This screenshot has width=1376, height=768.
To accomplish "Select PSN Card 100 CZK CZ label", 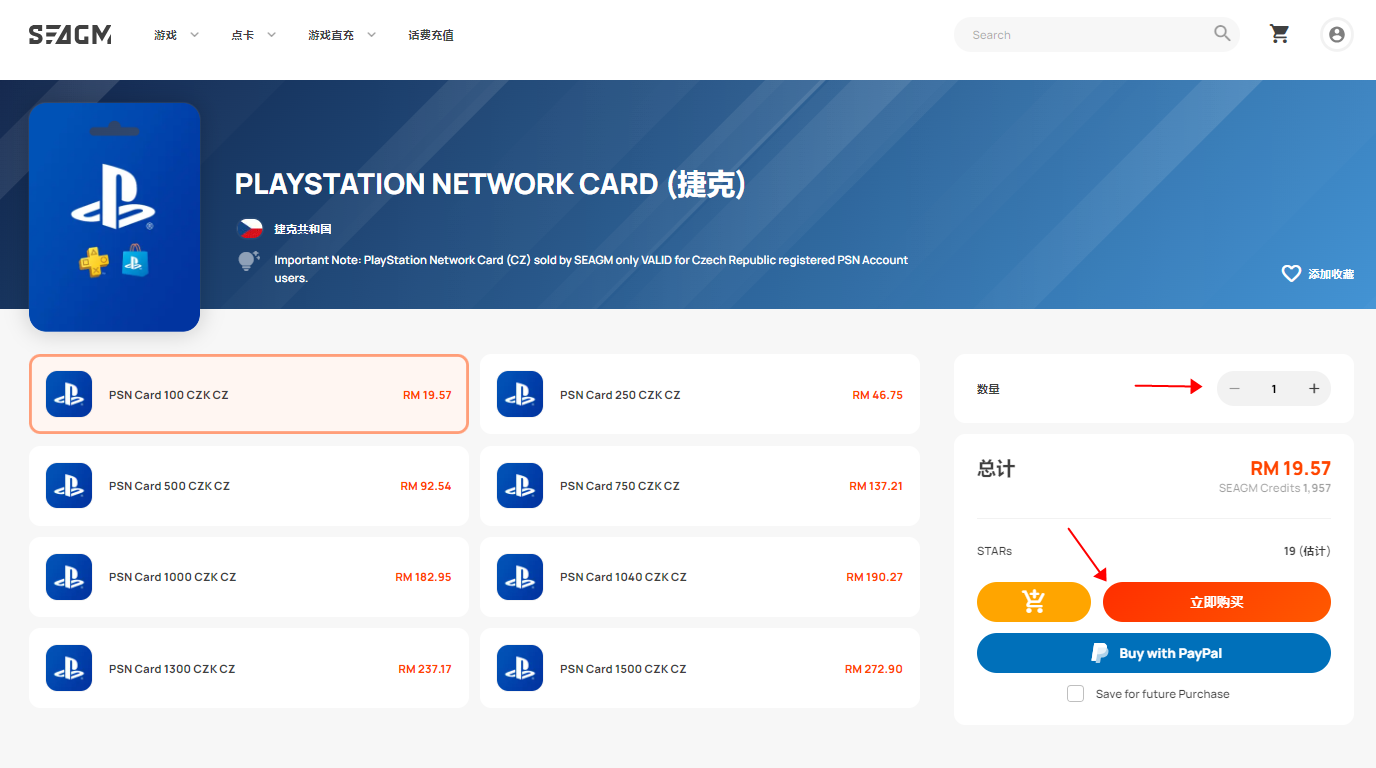I will click(168, 395).
